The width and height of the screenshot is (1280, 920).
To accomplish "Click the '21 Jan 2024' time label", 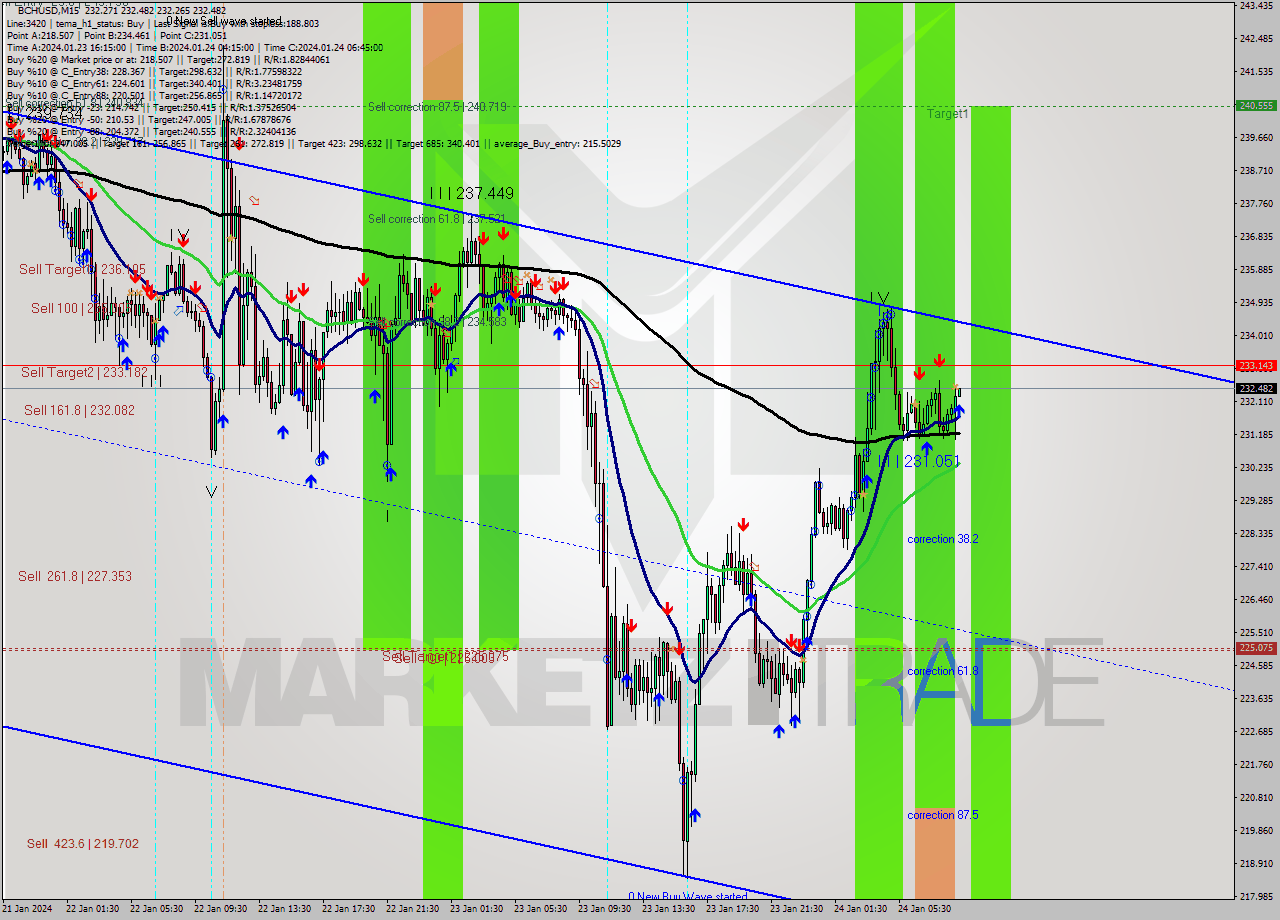I will tap(29, 909).
